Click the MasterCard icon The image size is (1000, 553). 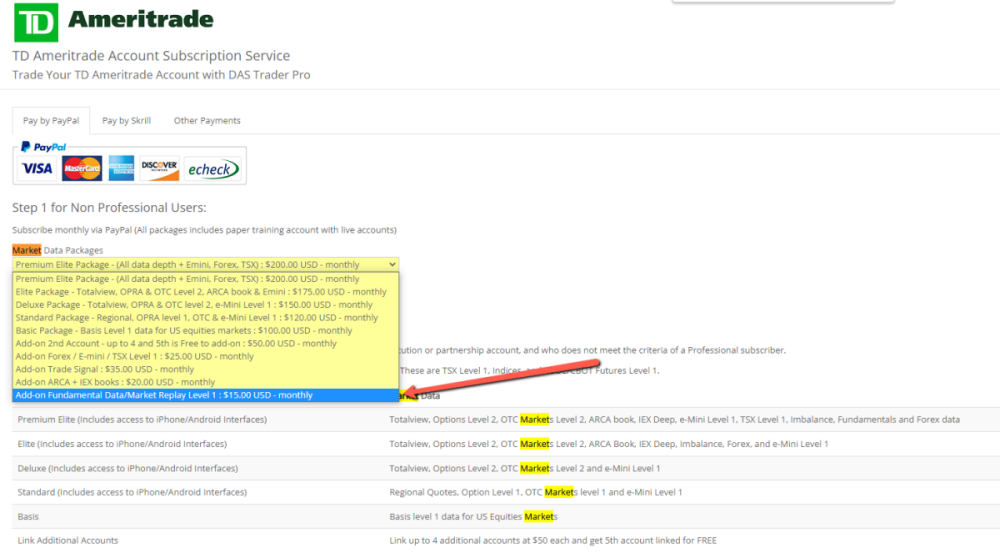(x=82, y=169)
